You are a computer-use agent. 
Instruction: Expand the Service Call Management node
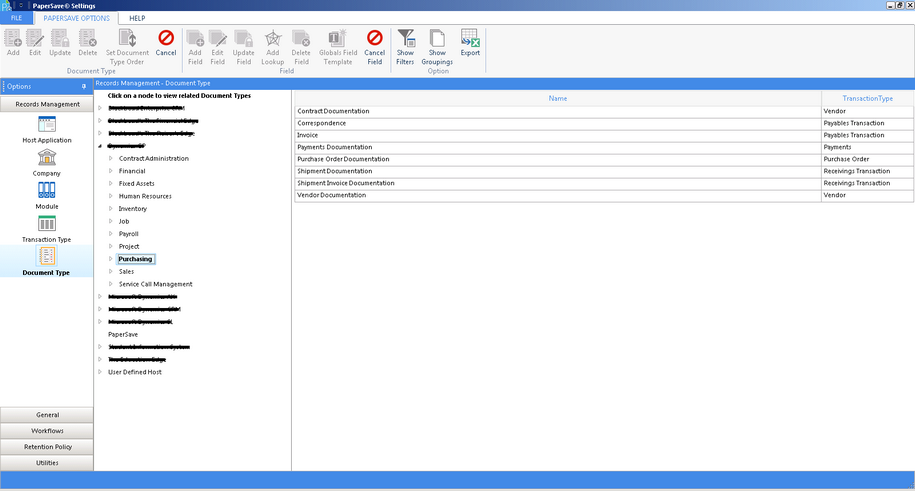111,284
